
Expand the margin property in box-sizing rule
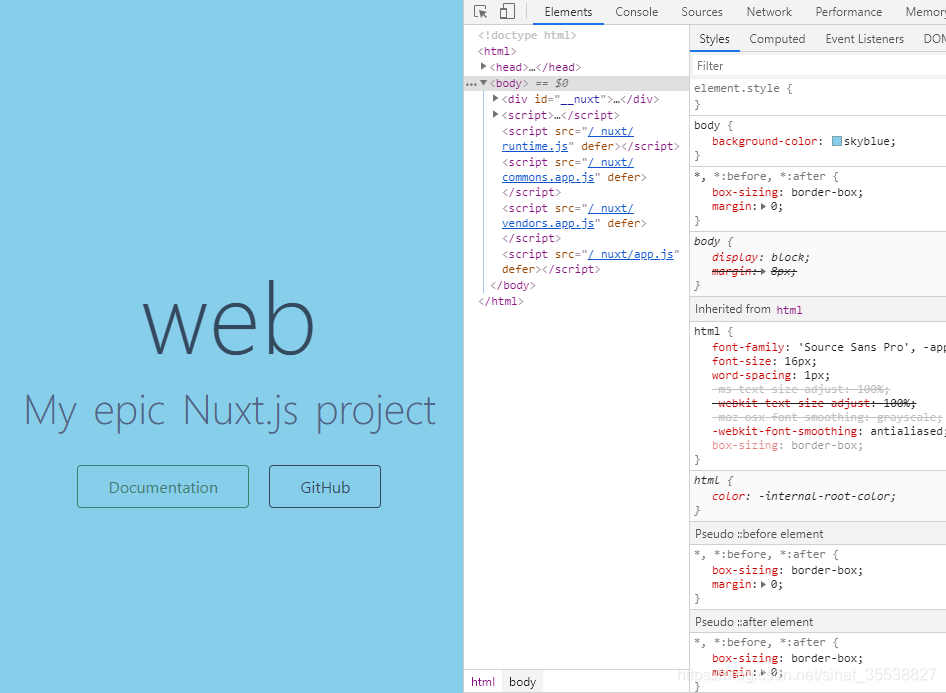[x=764, y=206]
